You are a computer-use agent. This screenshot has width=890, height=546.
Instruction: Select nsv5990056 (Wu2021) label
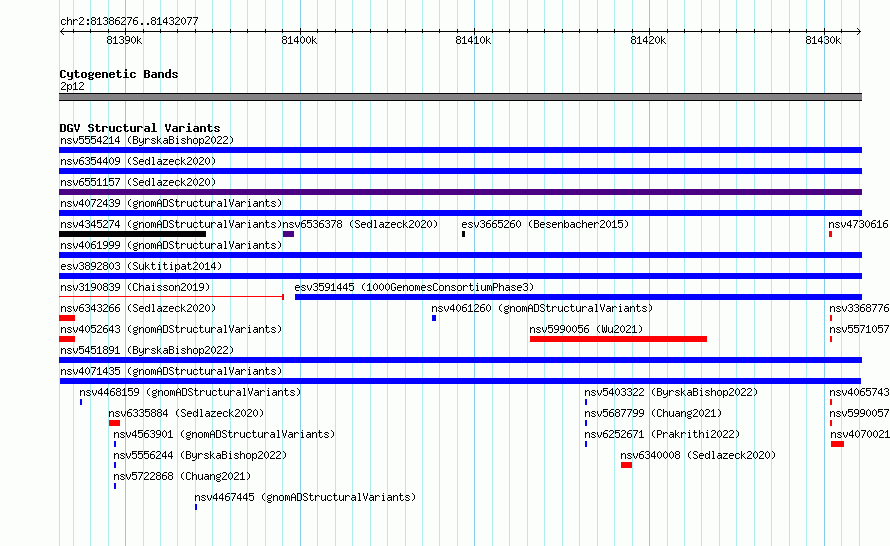pos(586,329)
